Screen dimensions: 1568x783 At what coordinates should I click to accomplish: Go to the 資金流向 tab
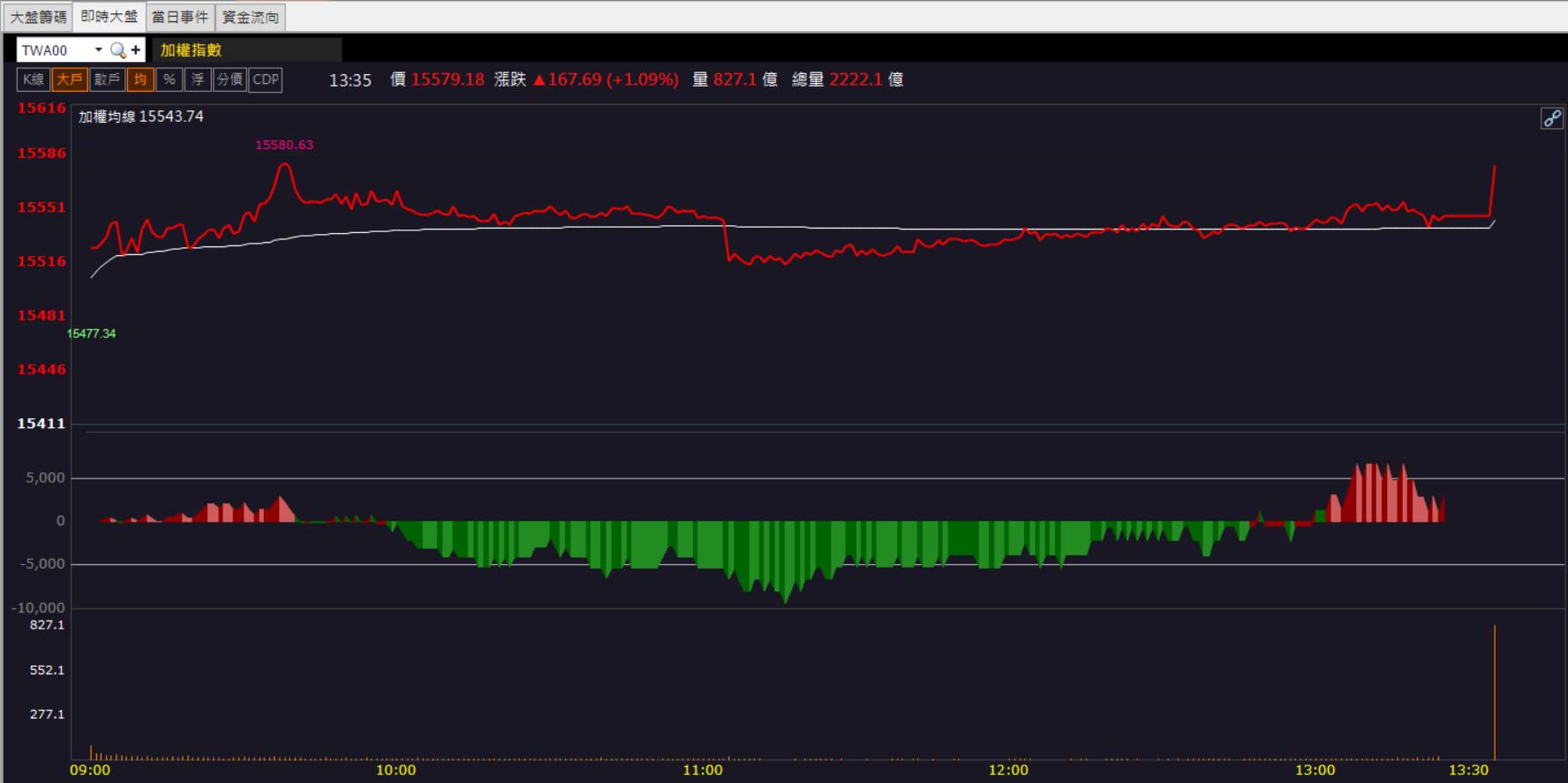[251, 17]
